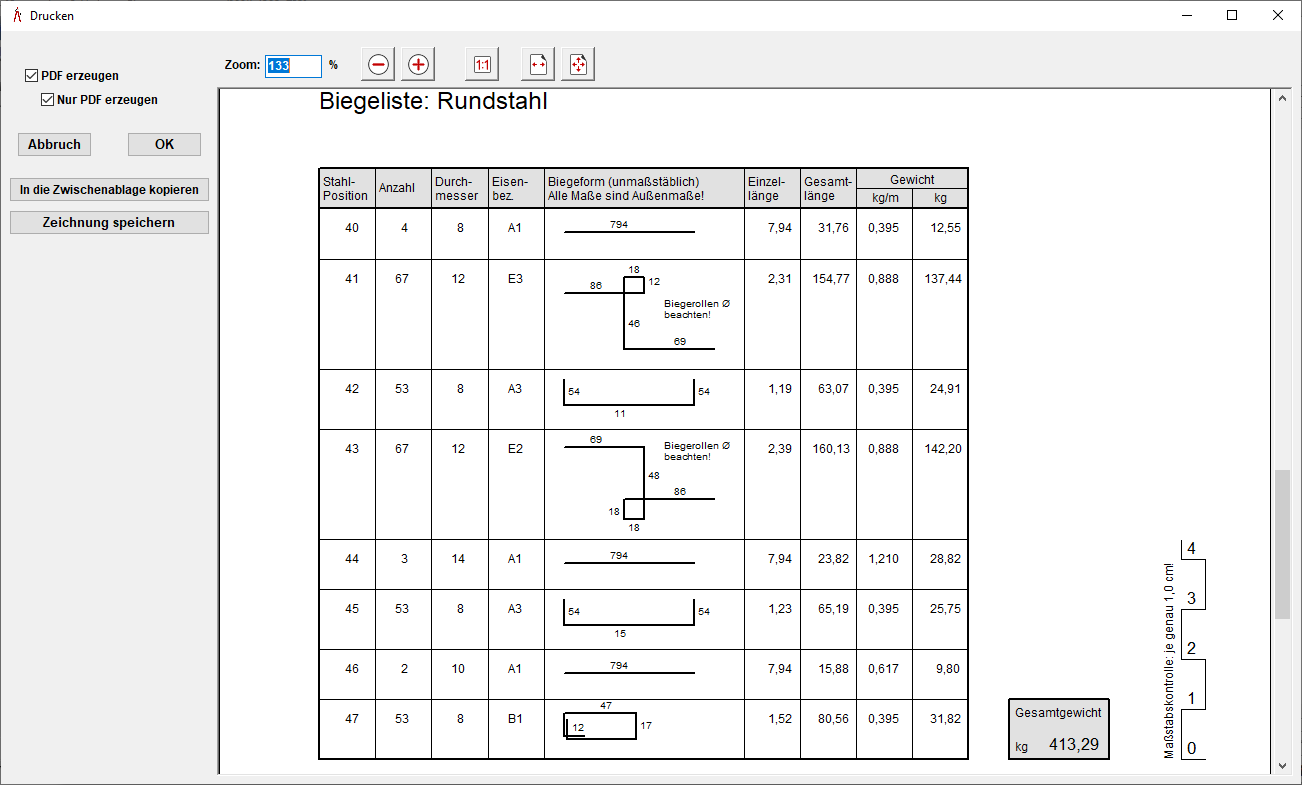Click the 'Zeichnung speichern' button
The width and height of the screenshot is (1302, 785).
click(109, 222)
